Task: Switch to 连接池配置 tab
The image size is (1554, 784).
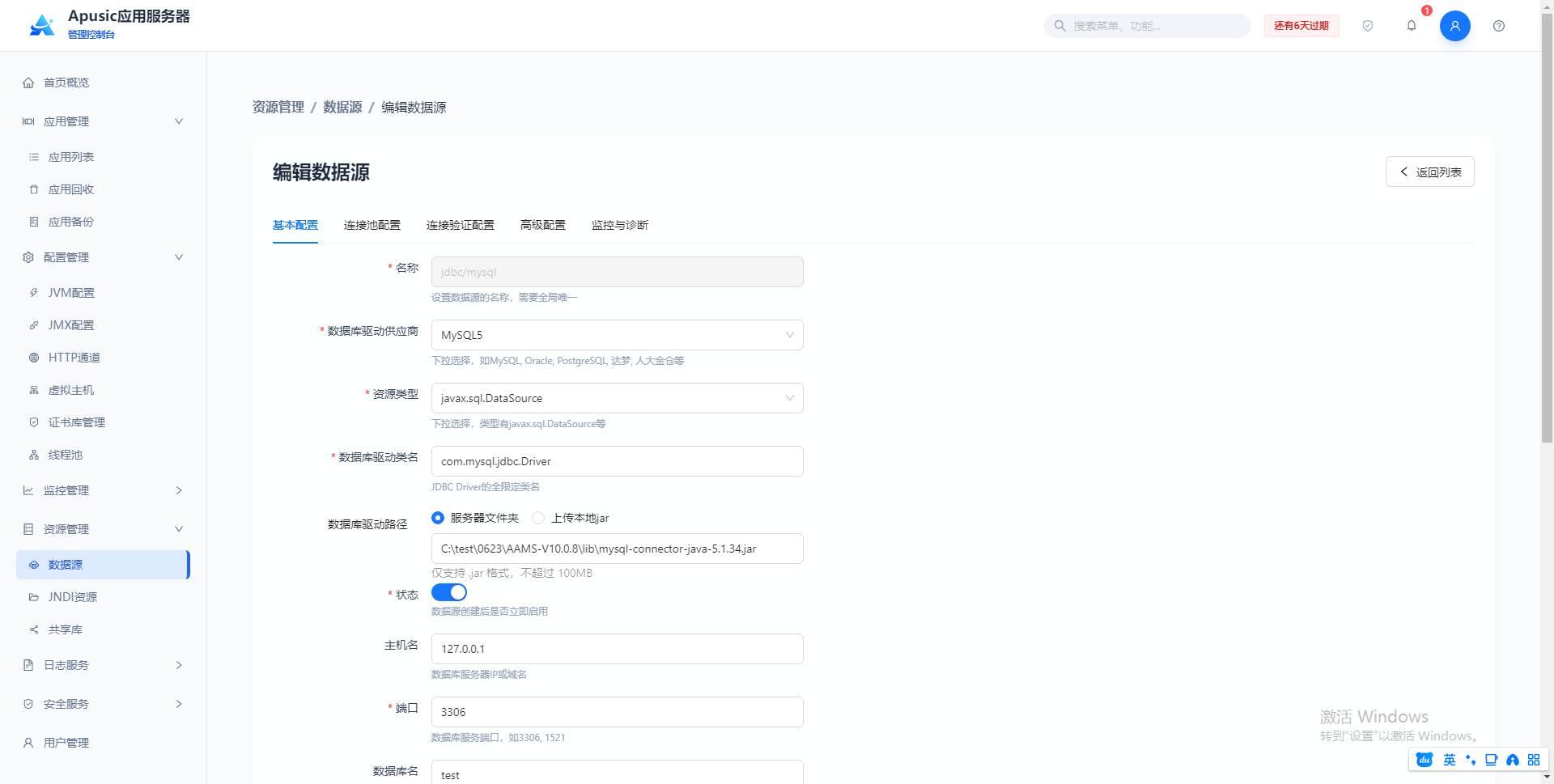Action: click(372, 225)
